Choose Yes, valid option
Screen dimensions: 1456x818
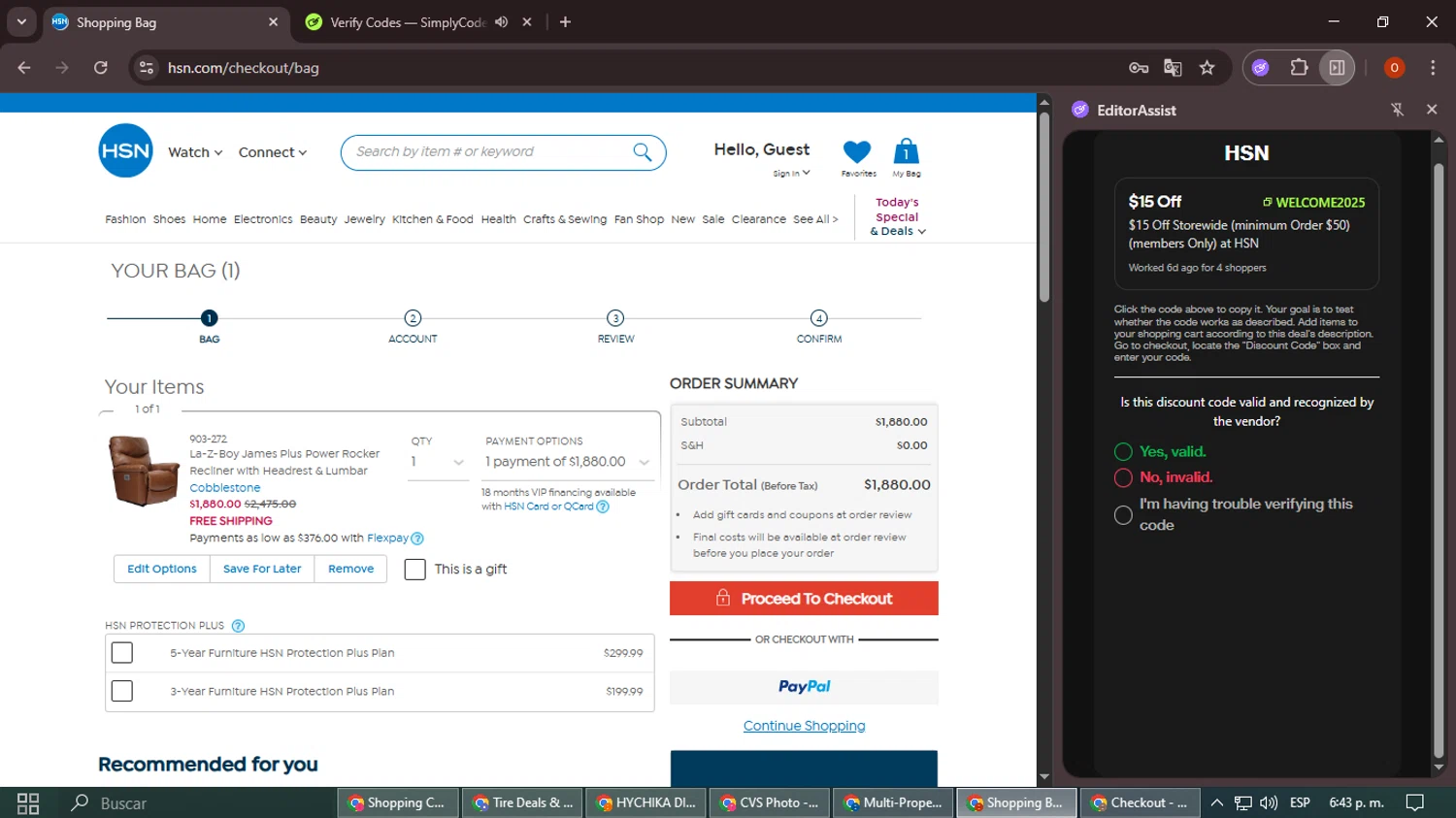(x=1123, y=451)
